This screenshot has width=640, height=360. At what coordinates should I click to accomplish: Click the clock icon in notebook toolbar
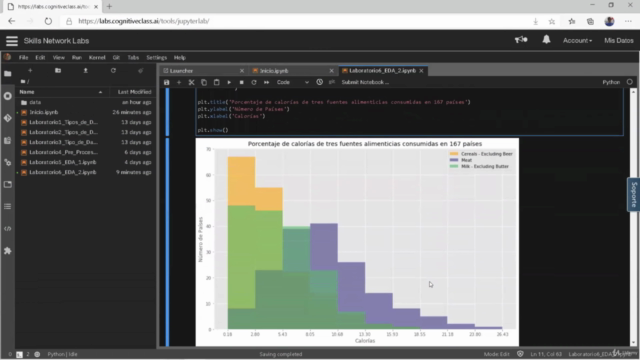point(320,82)
